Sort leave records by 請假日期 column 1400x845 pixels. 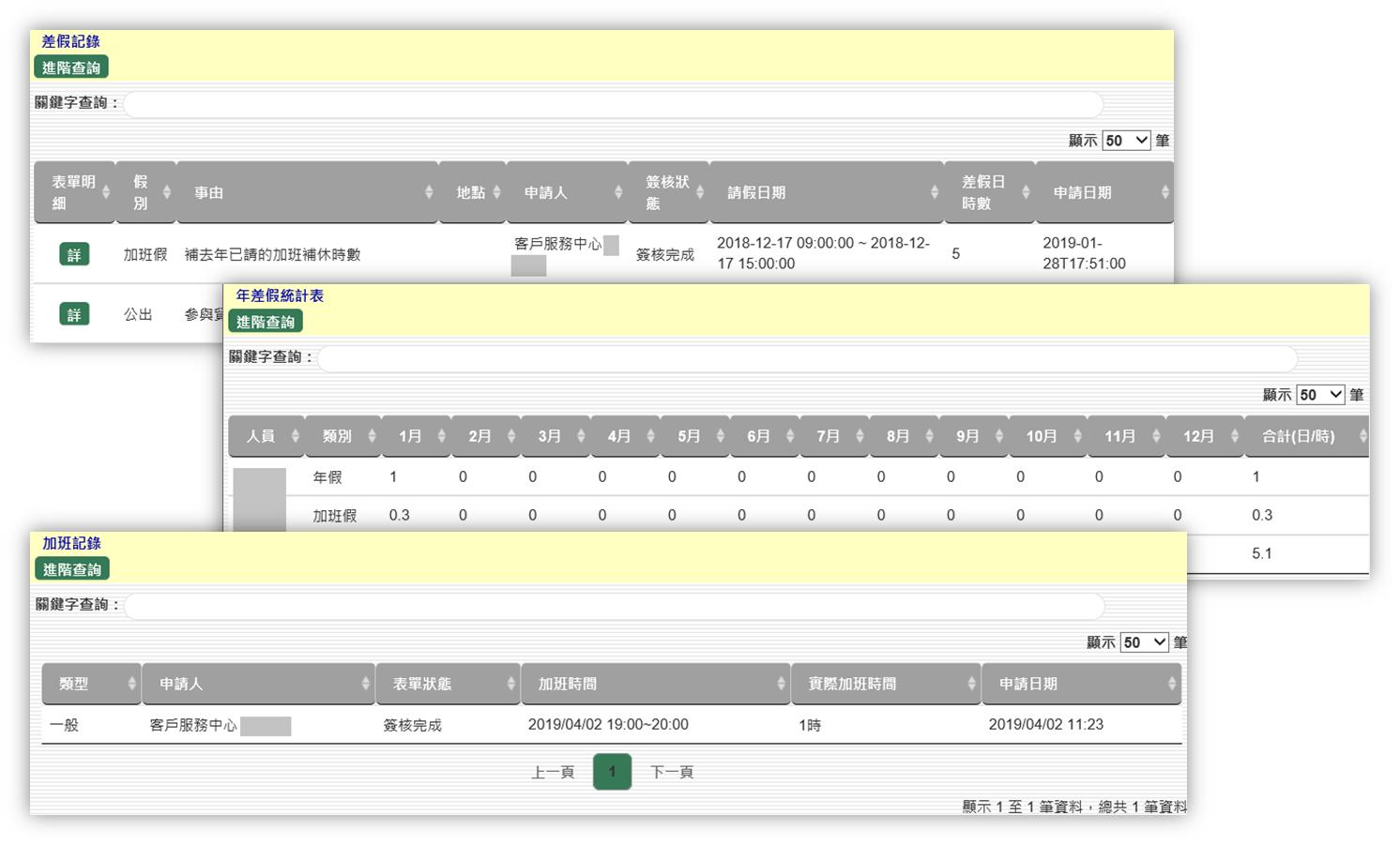coord(827,192)
